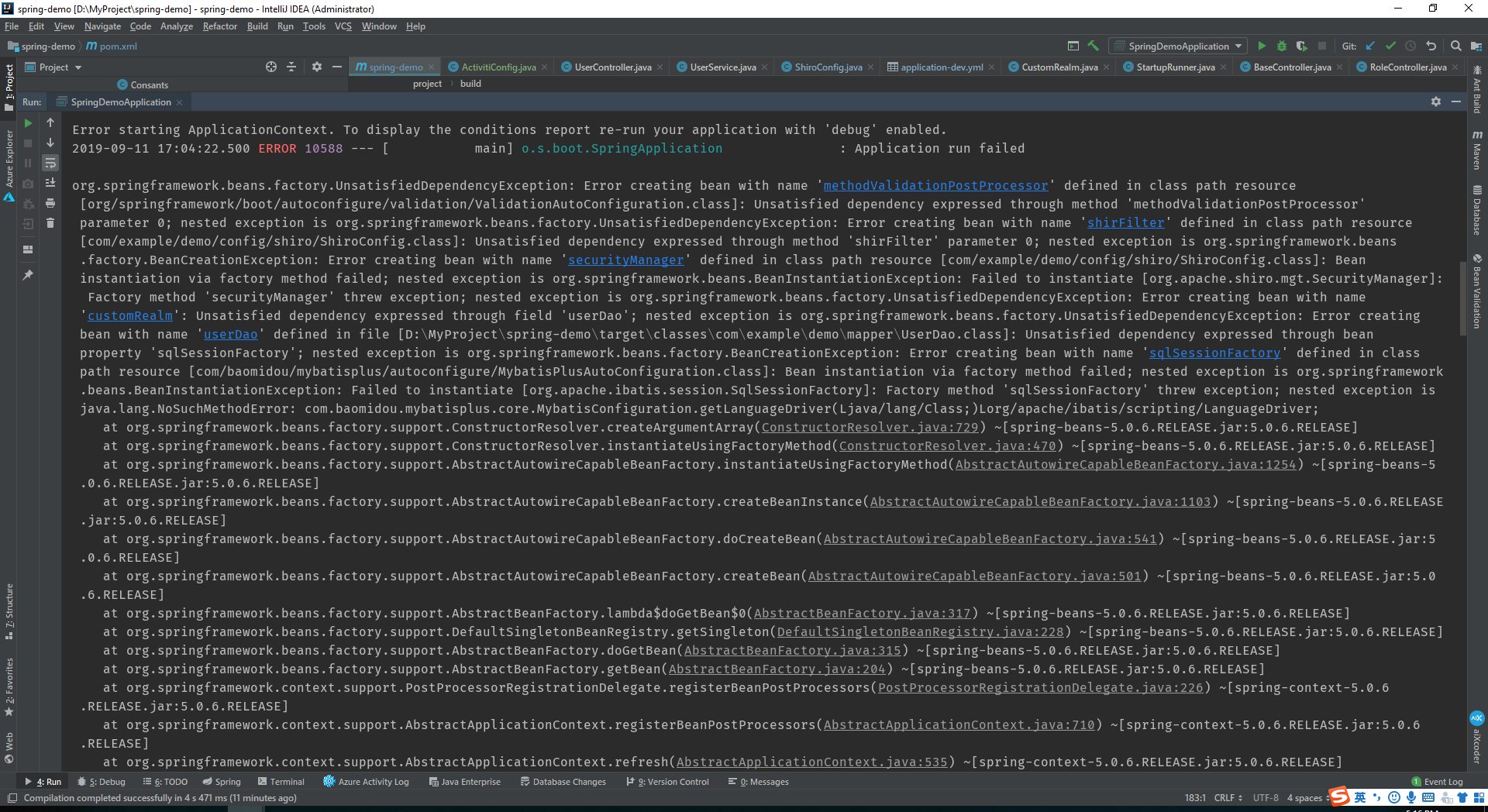
Task: Open the Event Log
Action: click(x=1437, y=782)
